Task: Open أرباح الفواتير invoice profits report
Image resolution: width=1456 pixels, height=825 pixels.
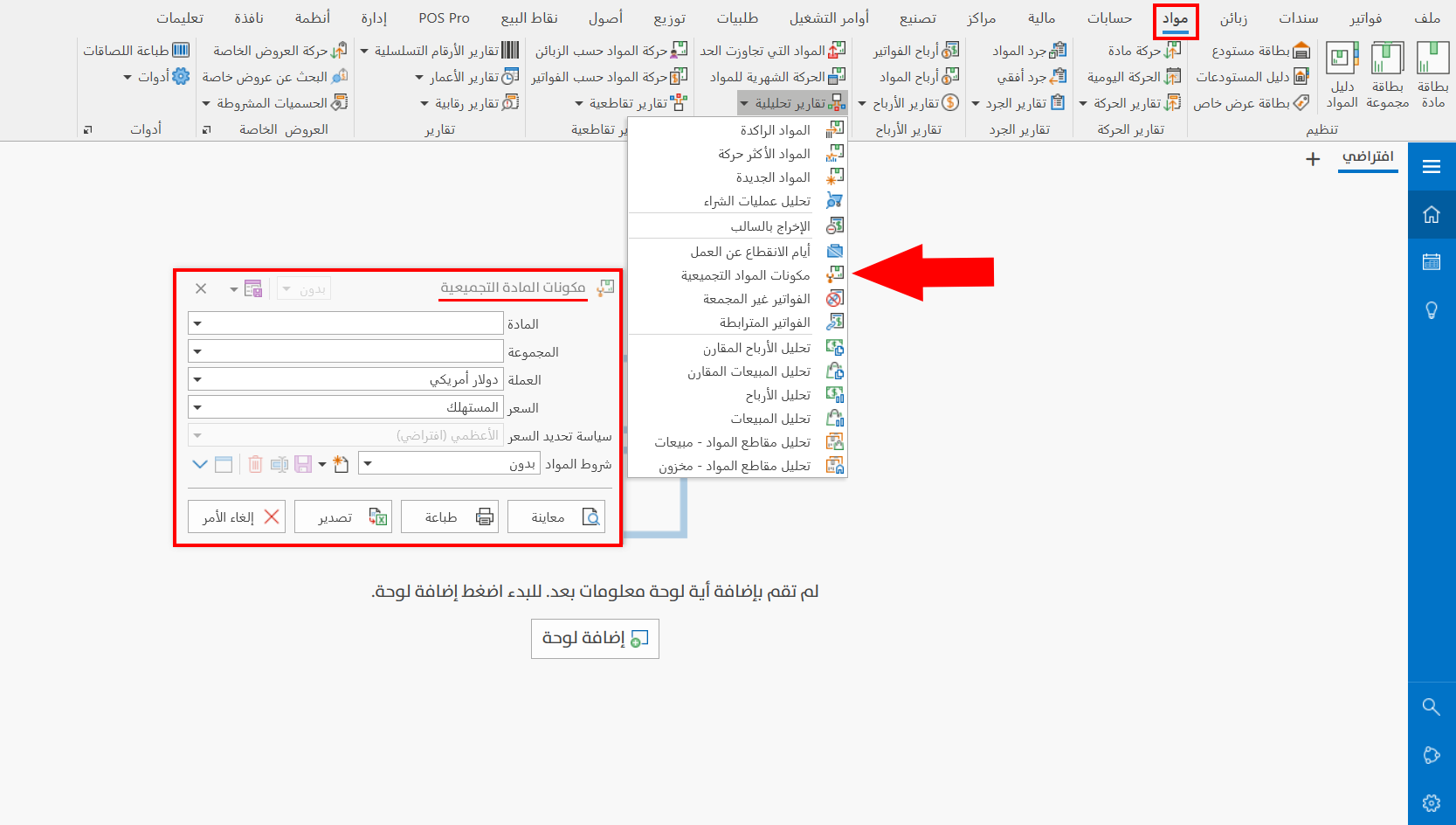Action: 916,51
